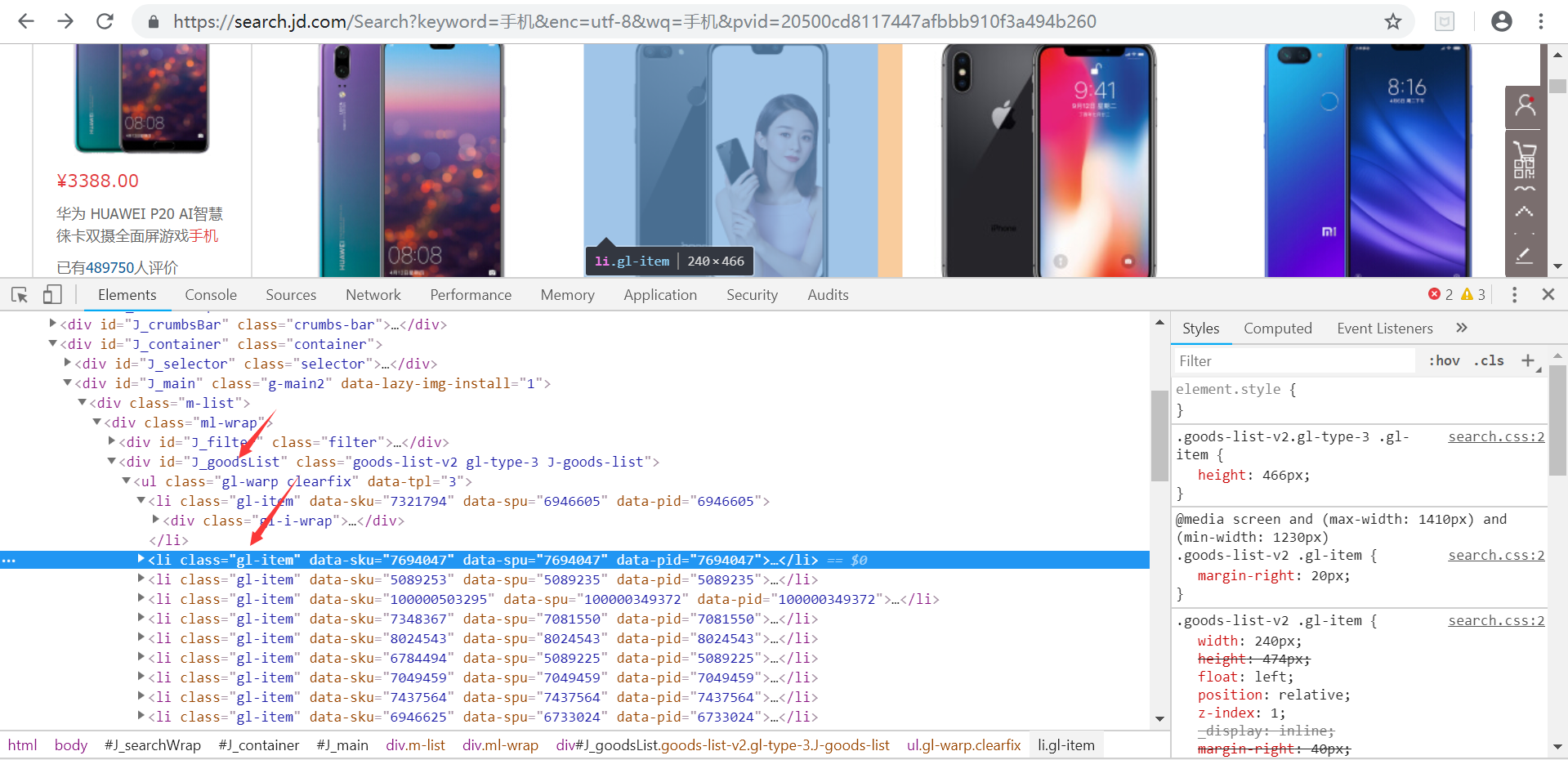Select #J_searchWrap in breadcrumb bar
Viewport: 1568px width, 760px height.
click(153, 745)
